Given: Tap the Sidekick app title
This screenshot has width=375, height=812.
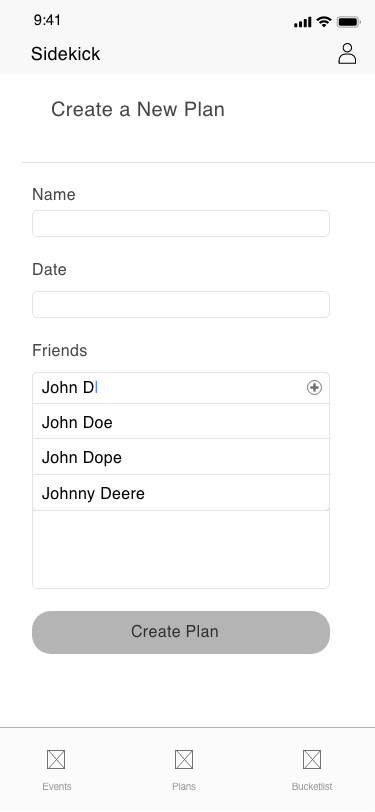Looking at the screenshot, I should tap(65, 54).
